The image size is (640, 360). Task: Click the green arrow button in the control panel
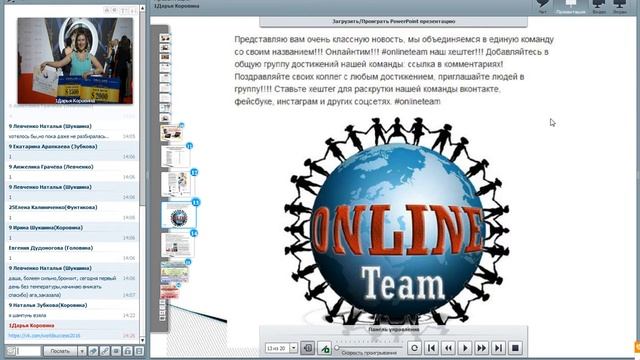point(325,348)
